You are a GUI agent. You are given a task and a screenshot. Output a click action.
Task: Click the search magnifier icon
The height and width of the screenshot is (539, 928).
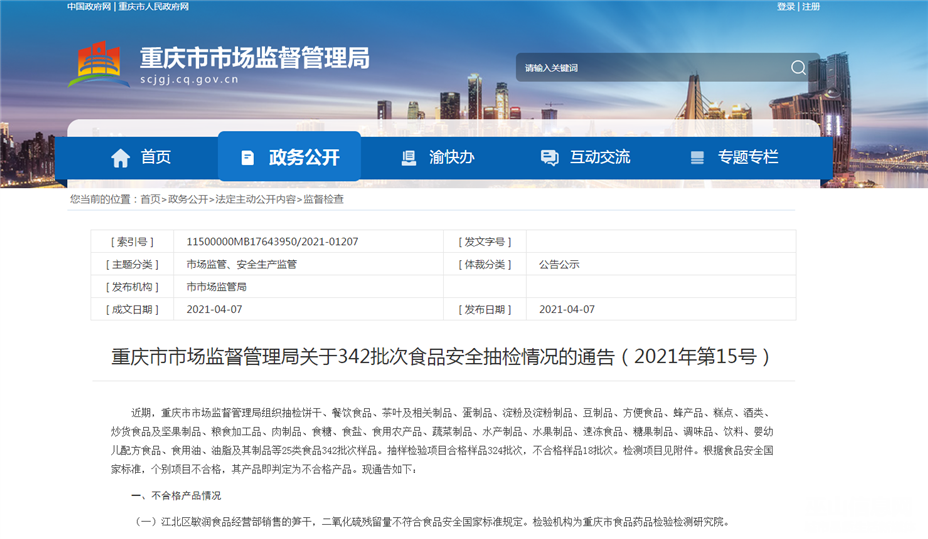[x=798, y=68]
